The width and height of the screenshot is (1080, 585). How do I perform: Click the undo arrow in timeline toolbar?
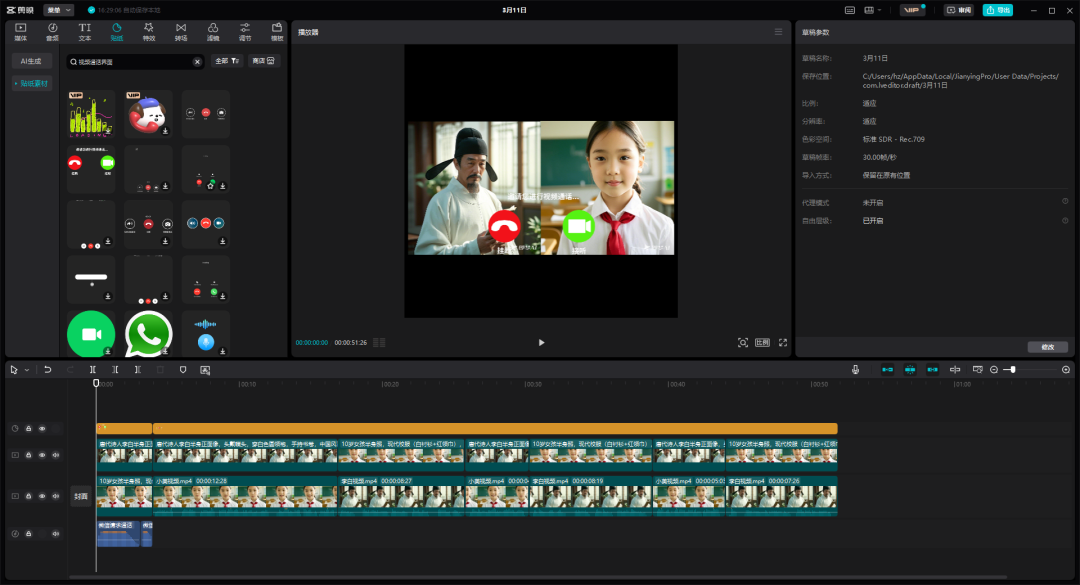tap(47, 369)
